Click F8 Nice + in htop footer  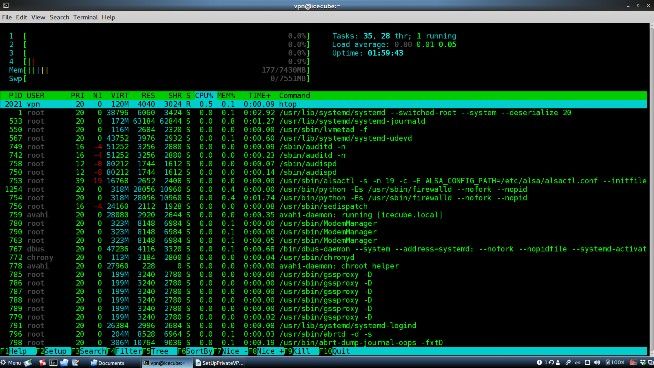[x=268, y=351]
